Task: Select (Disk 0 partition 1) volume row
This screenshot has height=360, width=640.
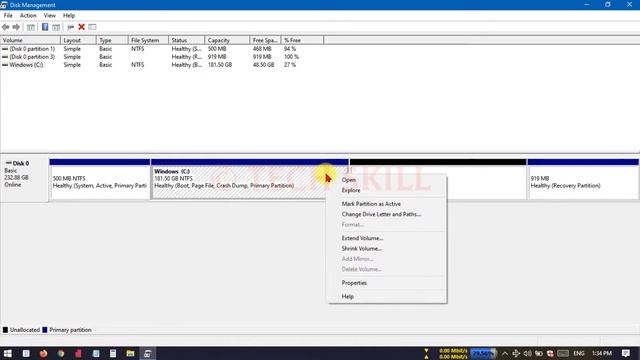Action: click(32, 49)
